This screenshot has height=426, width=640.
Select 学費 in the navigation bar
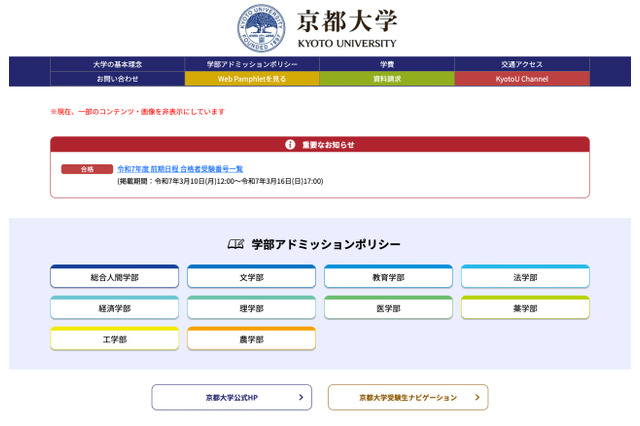tap(387, 64)
